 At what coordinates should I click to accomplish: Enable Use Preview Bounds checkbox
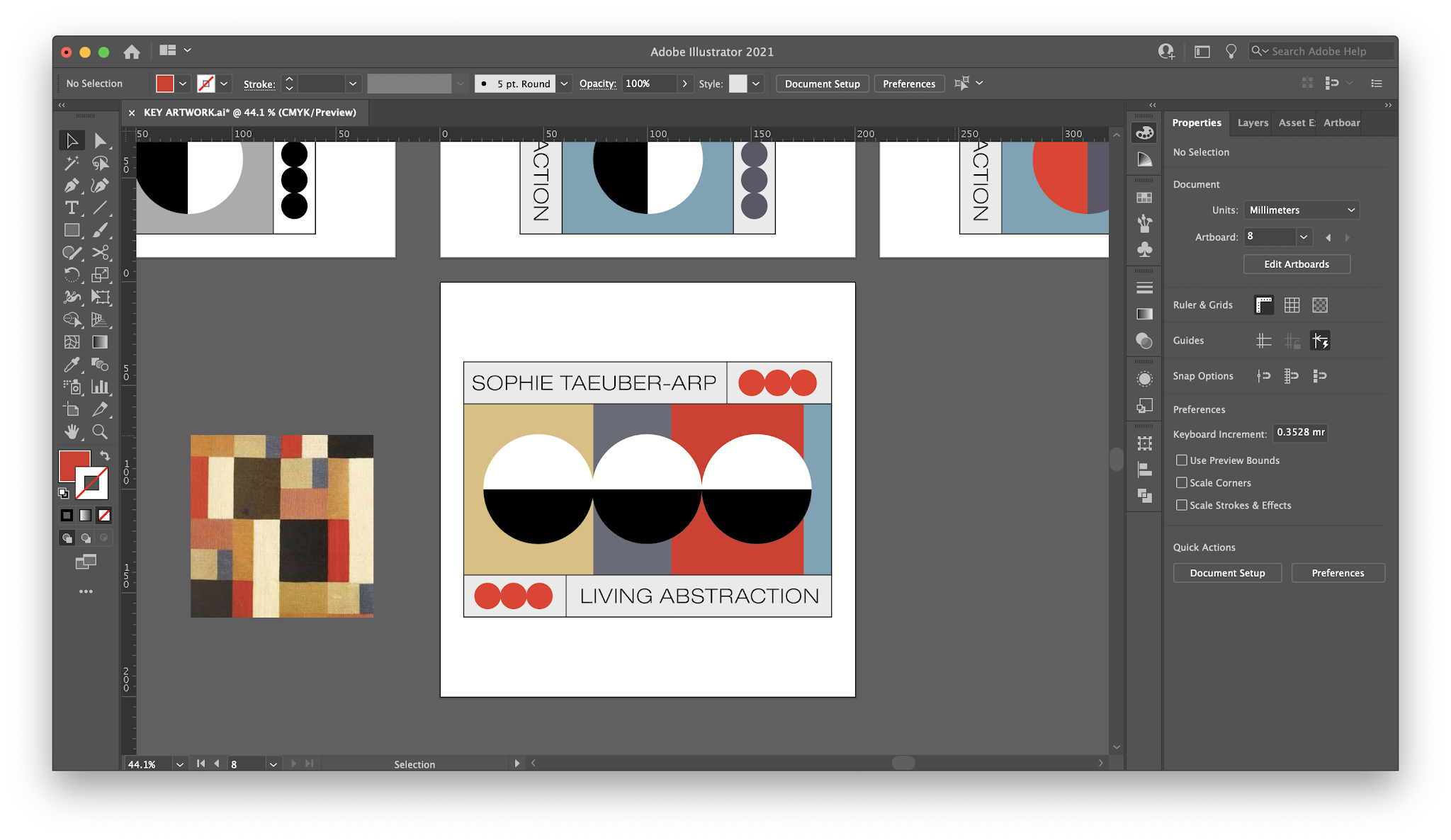click(1182, 460)
